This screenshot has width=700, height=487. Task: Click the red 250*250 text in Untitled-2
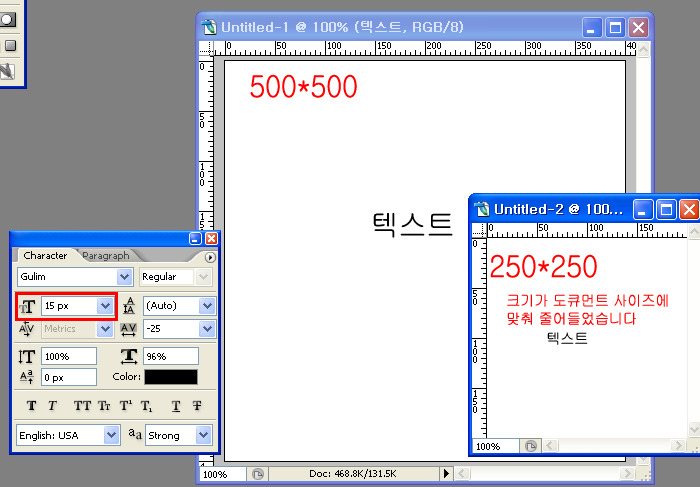click(x=543, y=266)
